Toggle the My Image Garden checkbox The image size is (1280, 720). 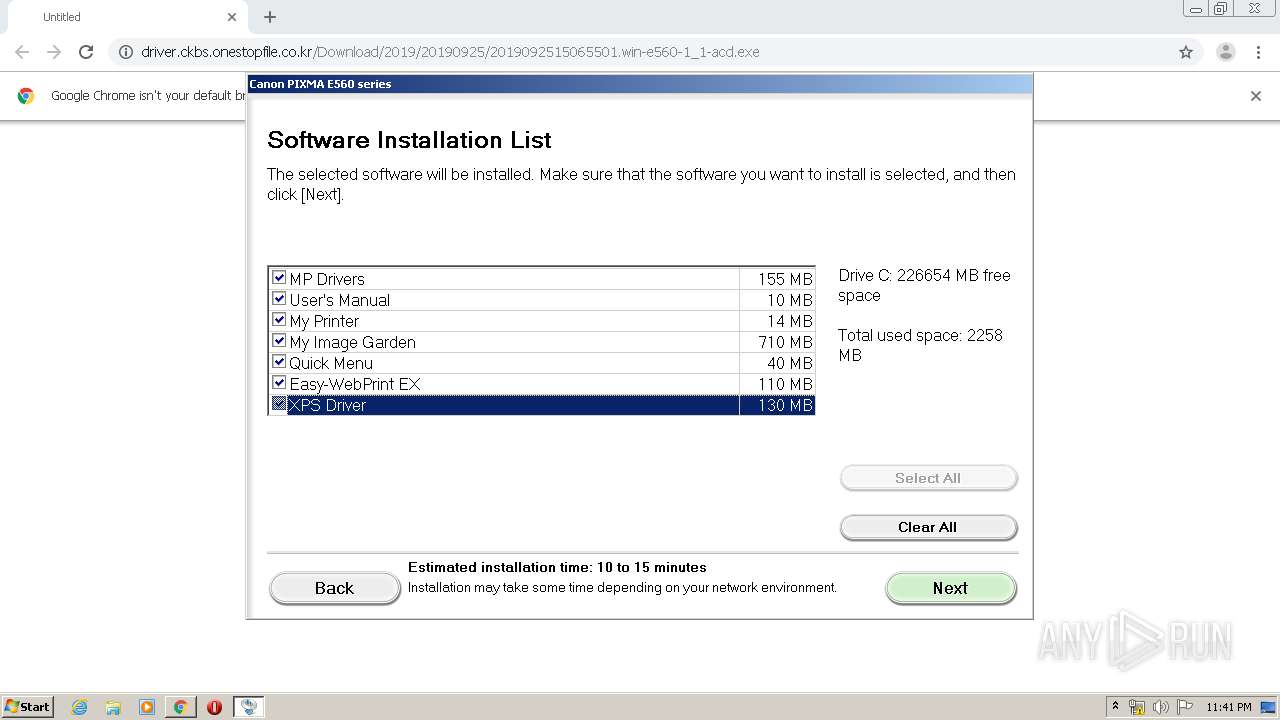point(279,341)
